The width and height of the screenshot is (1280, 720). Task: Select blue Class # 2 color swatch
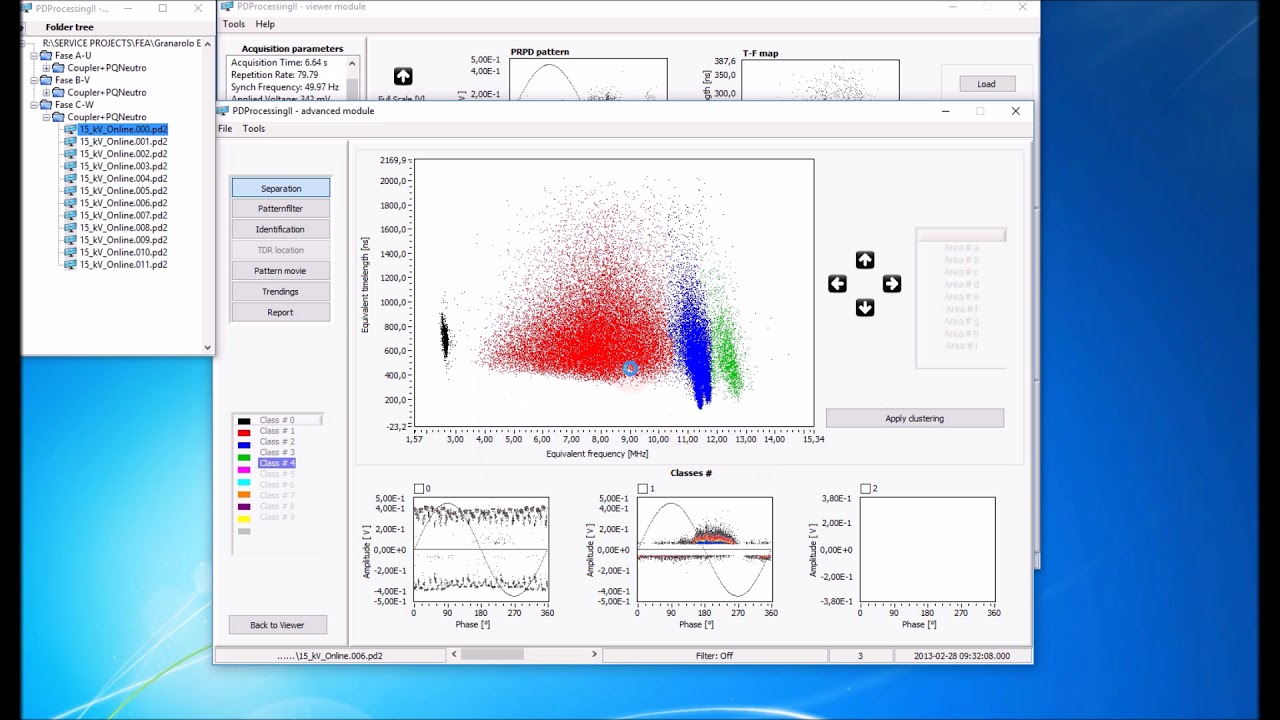244,443
